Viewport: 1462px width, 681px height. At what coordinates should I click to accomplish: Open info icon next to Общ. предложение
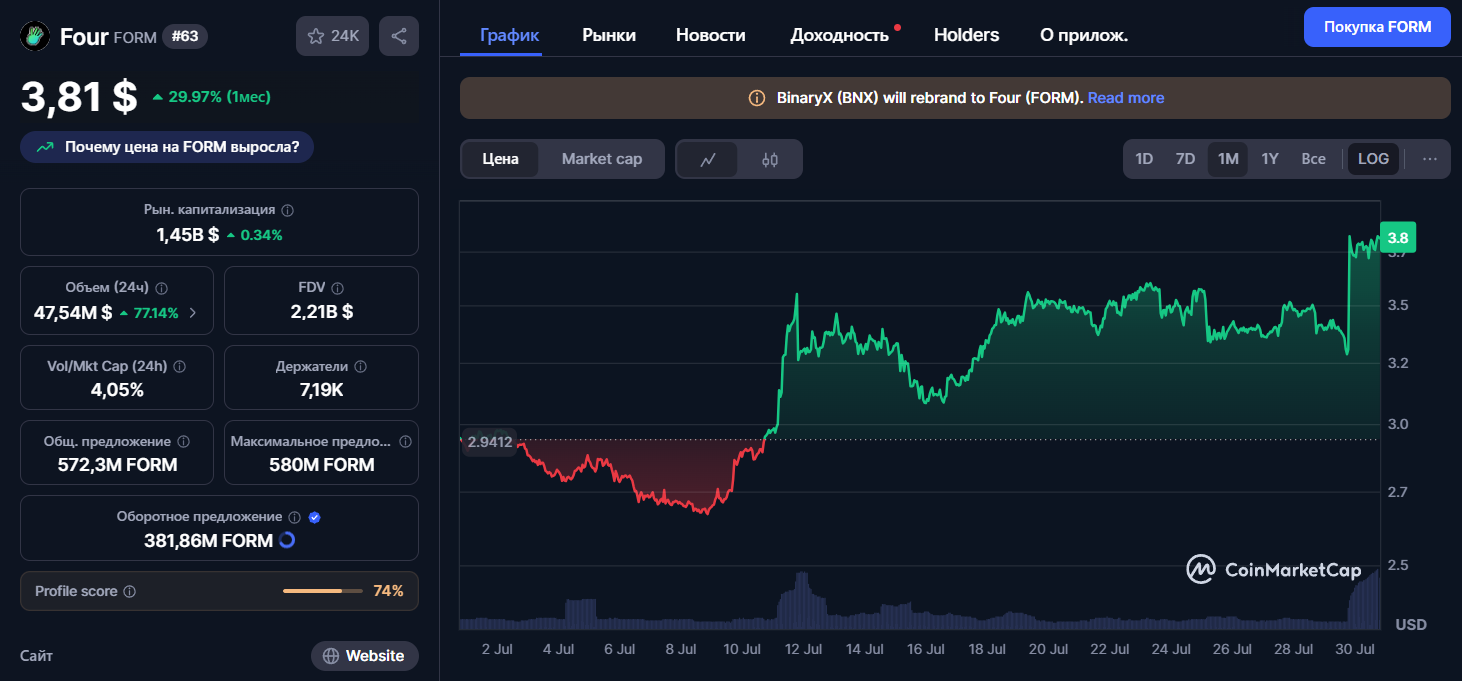coord(182,441)
